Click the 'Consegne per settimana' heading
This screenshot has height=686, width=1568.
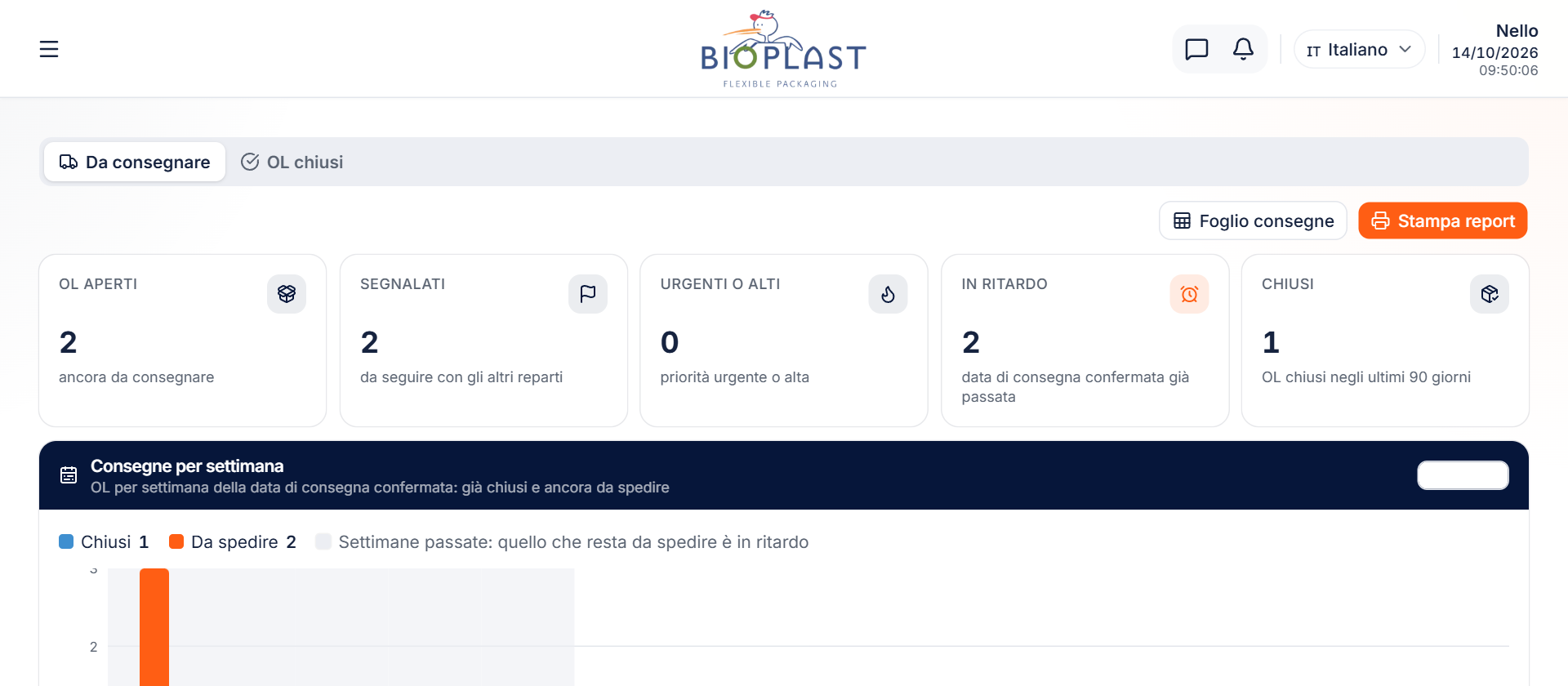(187, 466)
